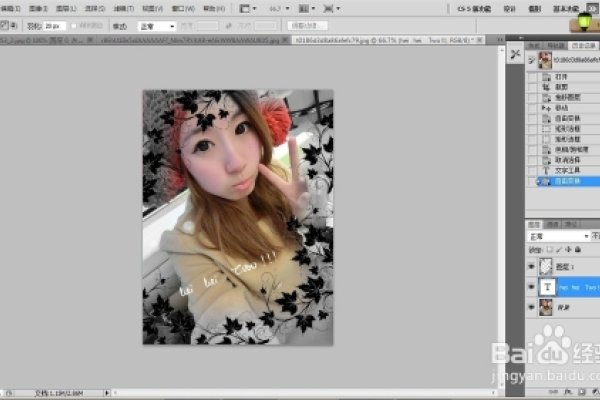Switch to the 图层 Layers panel tab
The height and width of the screenshot is (400, 600).
point(534,224)
